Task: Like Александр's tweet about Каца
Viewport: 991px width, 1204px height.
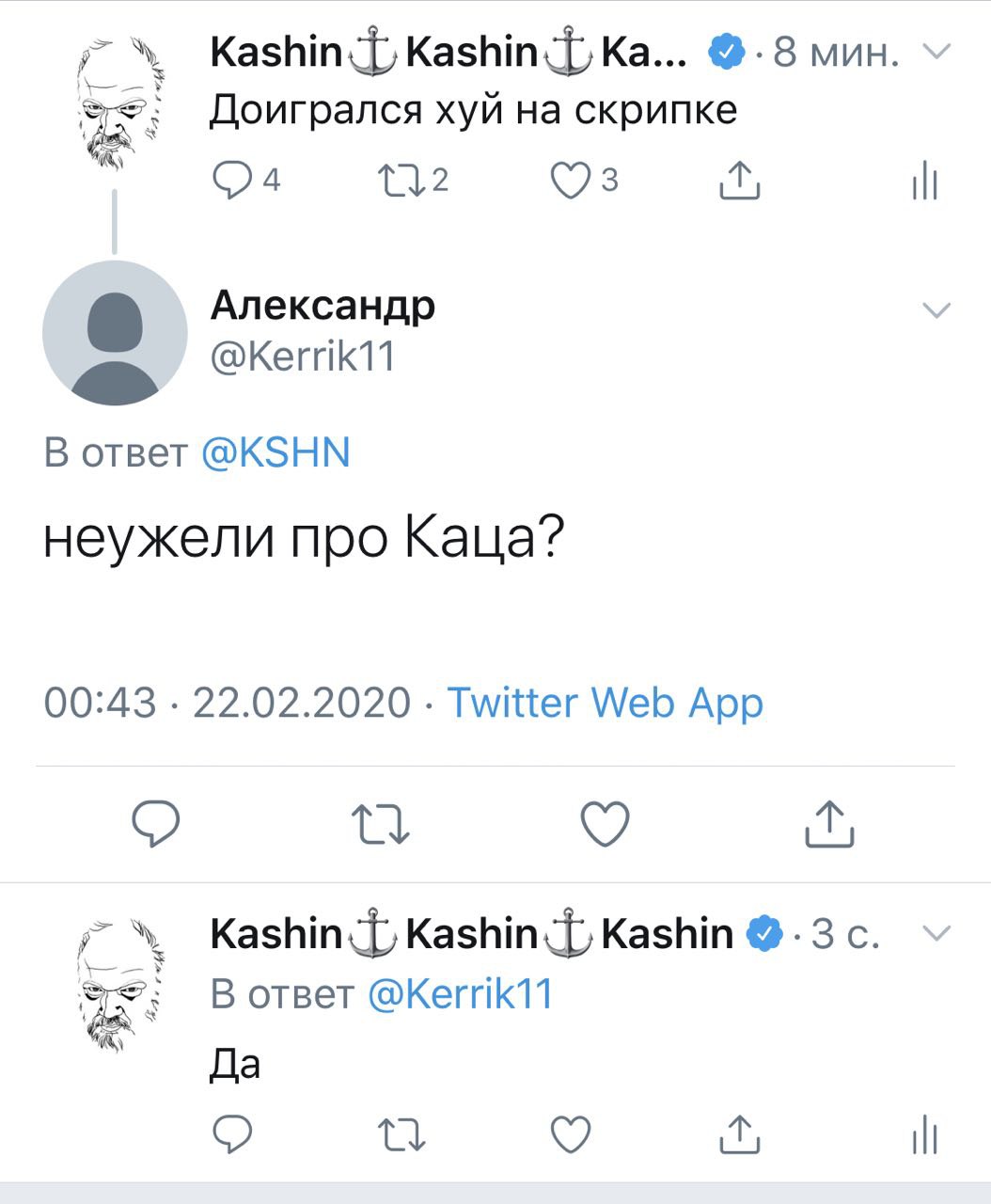Action: [x=604, y=824]
